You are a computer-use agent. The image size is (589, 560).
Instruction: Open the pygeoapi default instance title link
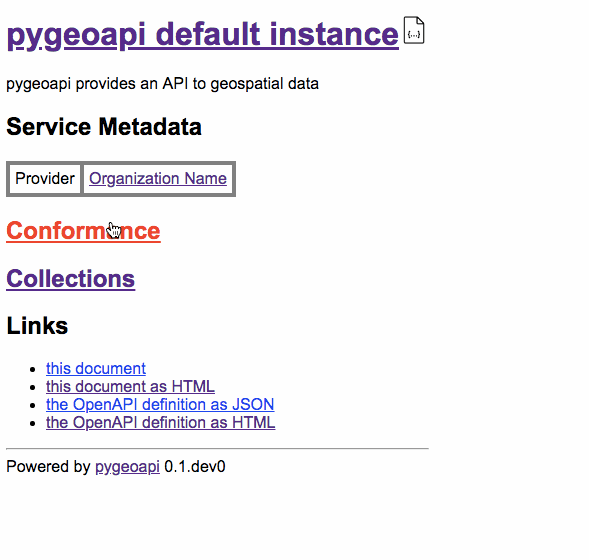[x=202, y=35]
